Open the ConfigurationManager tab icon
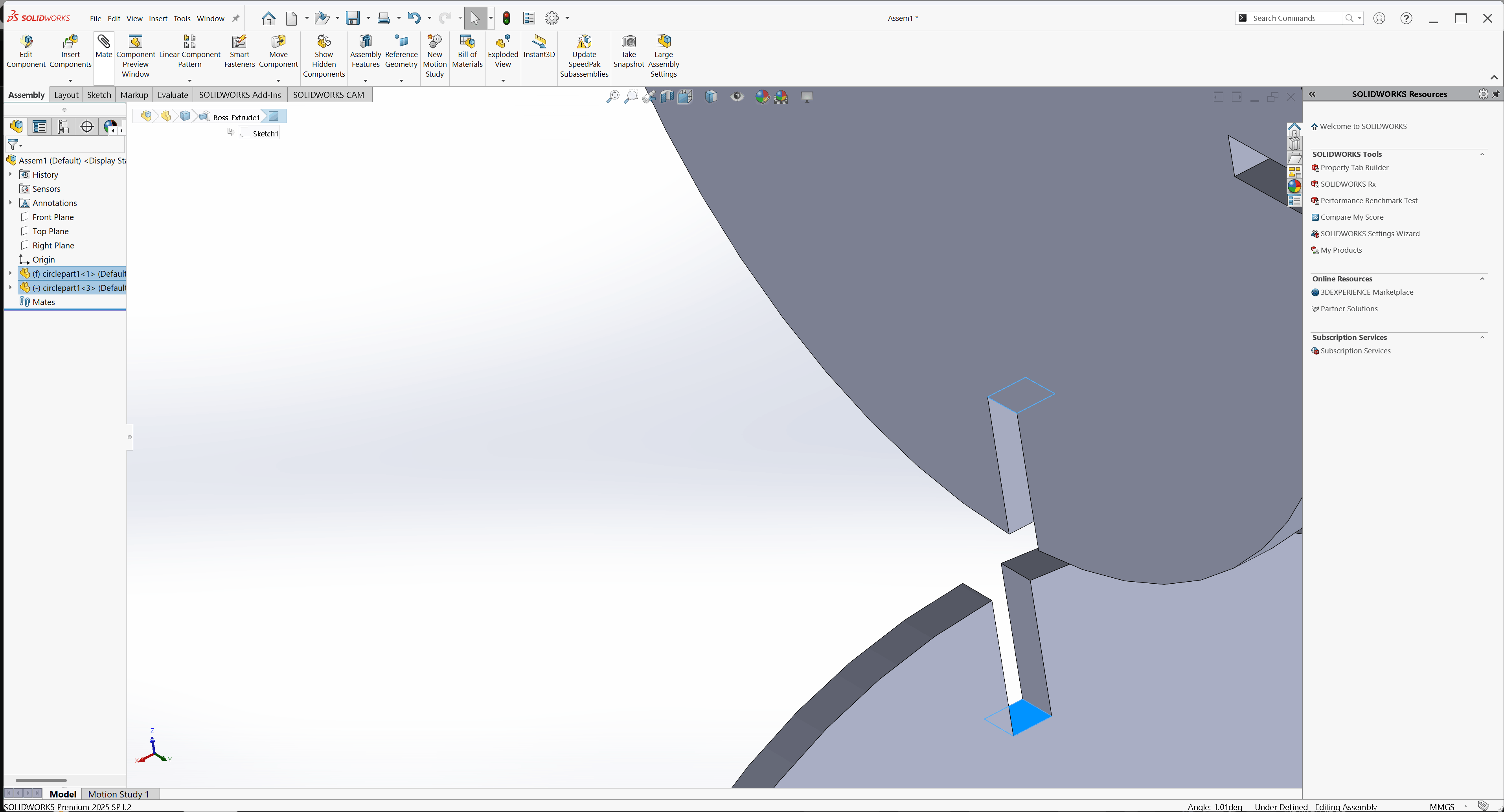Viewport: 1504px width, 812px height. [x=63, y=127]
